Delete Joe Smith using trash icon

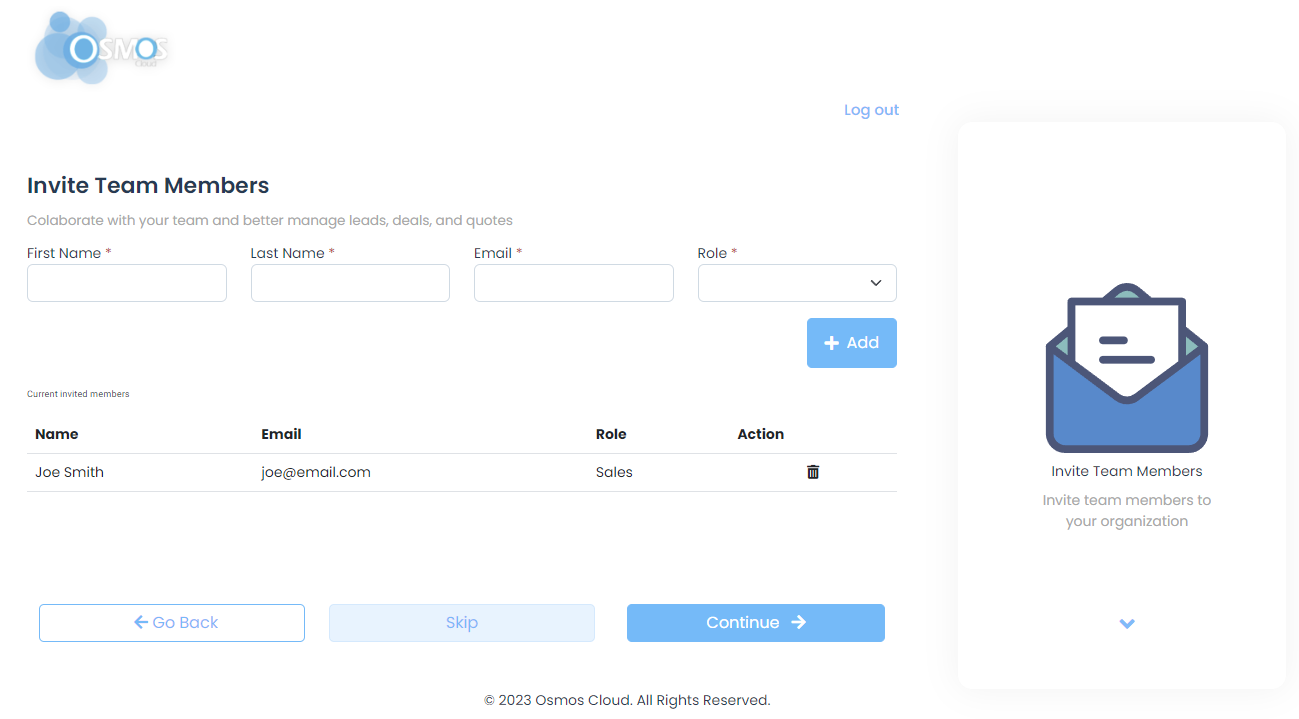click(x=813, y=472)
